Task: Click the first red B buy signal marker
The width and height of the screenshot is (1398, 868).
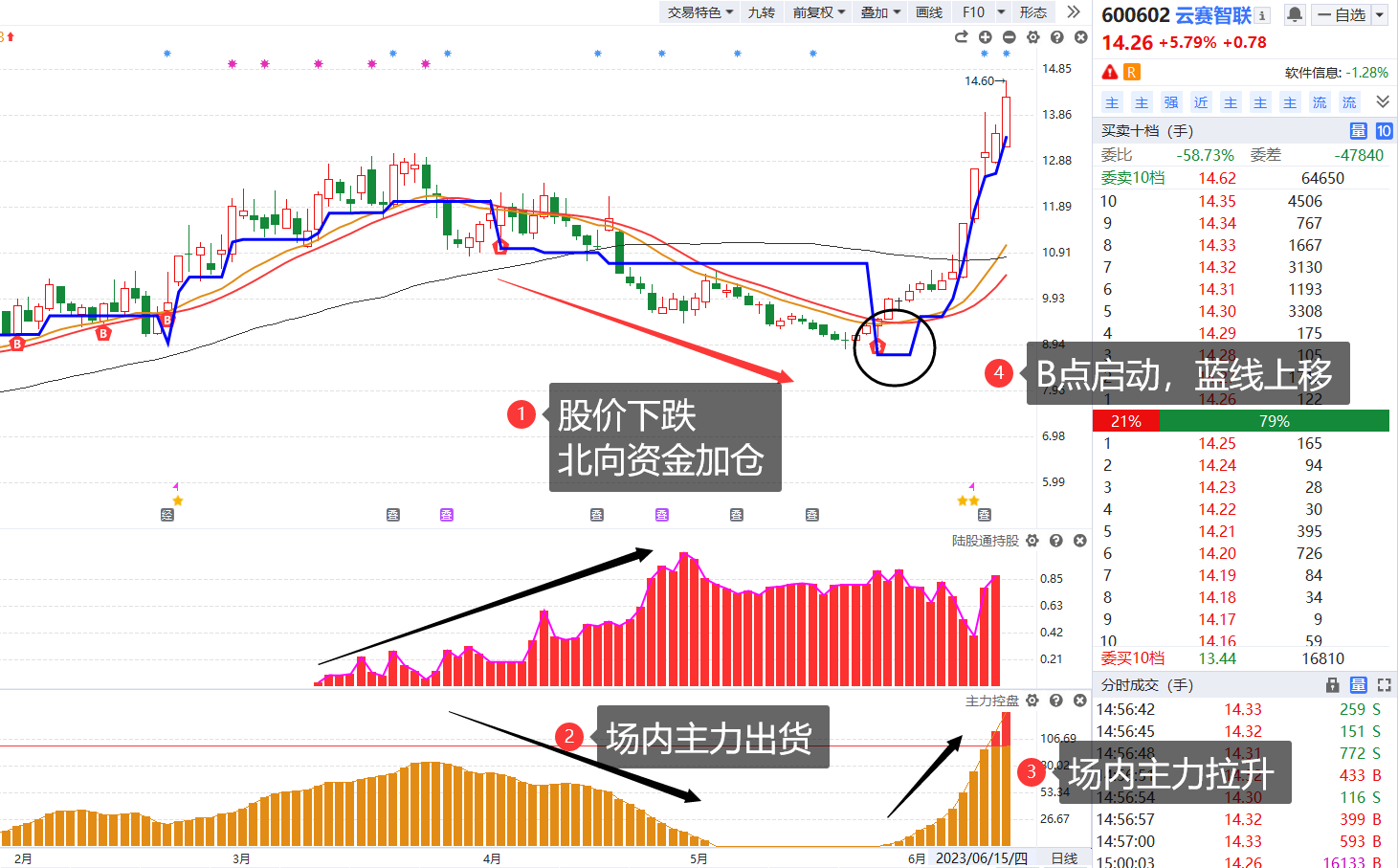Action: [16, 344]
